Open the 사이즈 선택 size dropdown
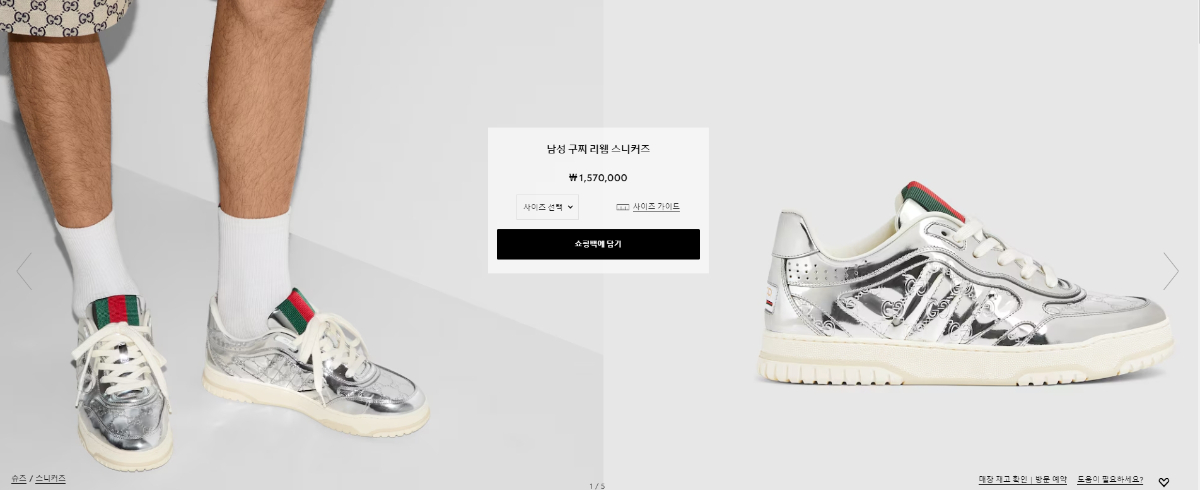This screenshot has width=1200, height=490. pos(547,207)
